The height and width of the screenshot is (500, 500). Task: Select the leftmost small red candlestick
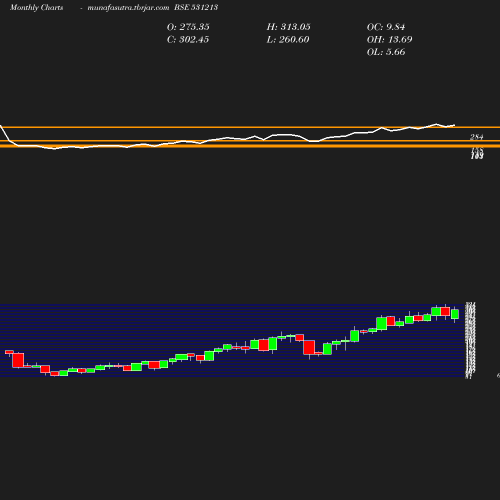click(x=9, y=352)
